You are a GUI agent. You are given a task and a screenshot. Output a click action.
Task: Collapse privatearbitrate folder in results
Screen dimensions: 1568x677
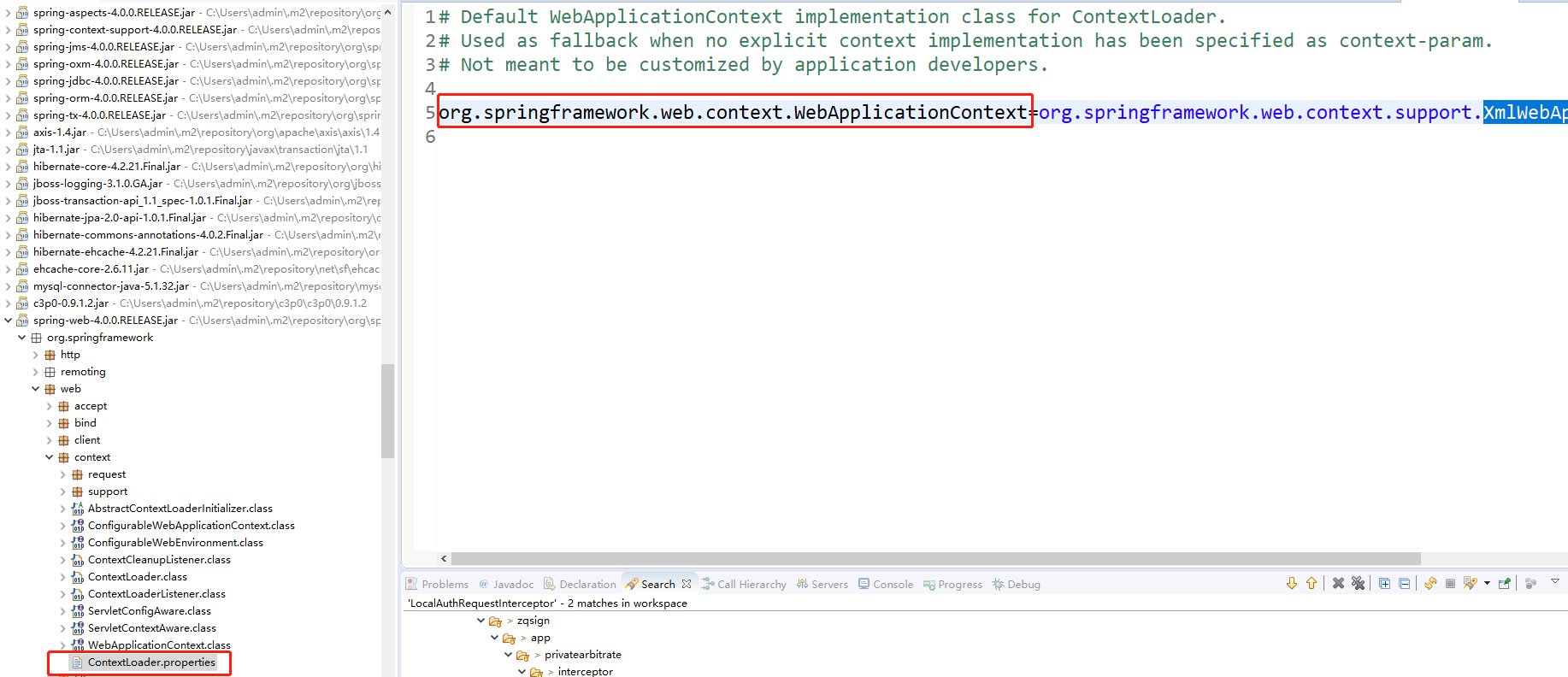point(508,655)
